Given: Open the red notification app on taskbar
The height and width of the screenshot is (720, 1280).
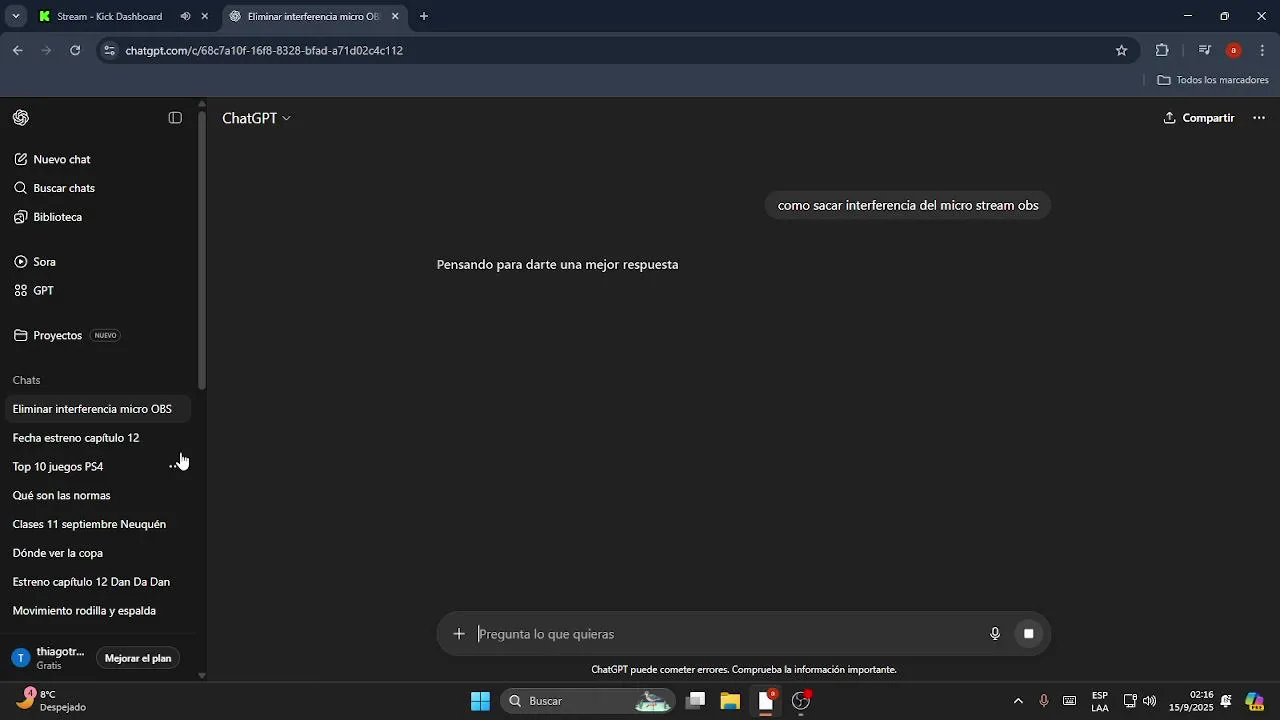Looking at the screenshot, I should (x=766, y=701).
